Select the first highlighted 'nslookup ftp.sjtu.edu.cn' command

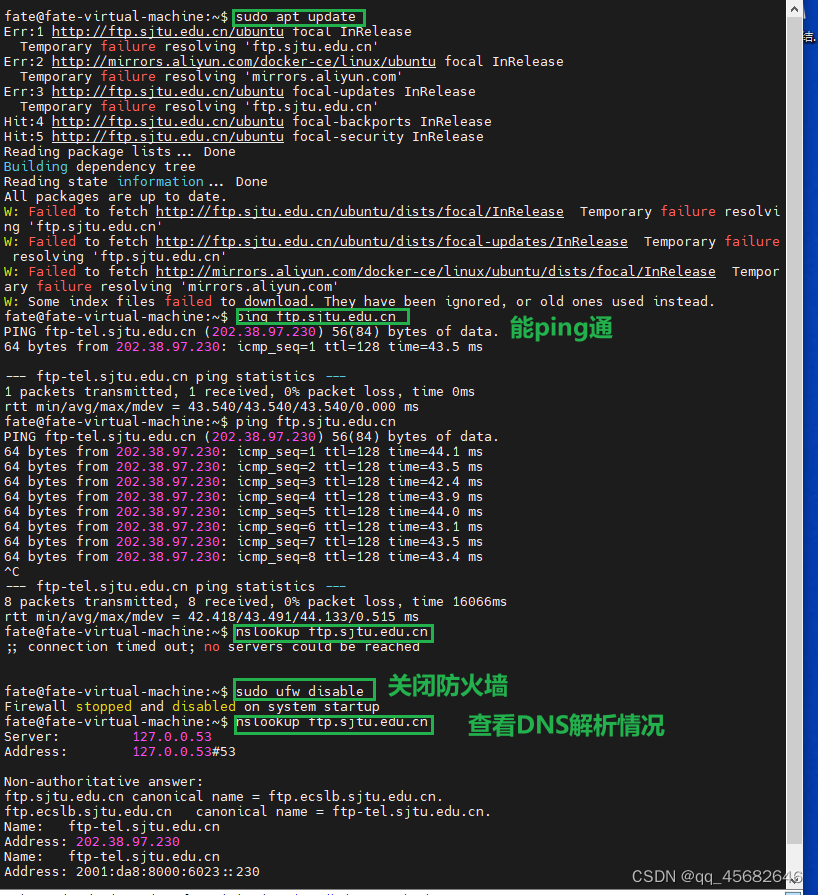[x=332, y=632]
